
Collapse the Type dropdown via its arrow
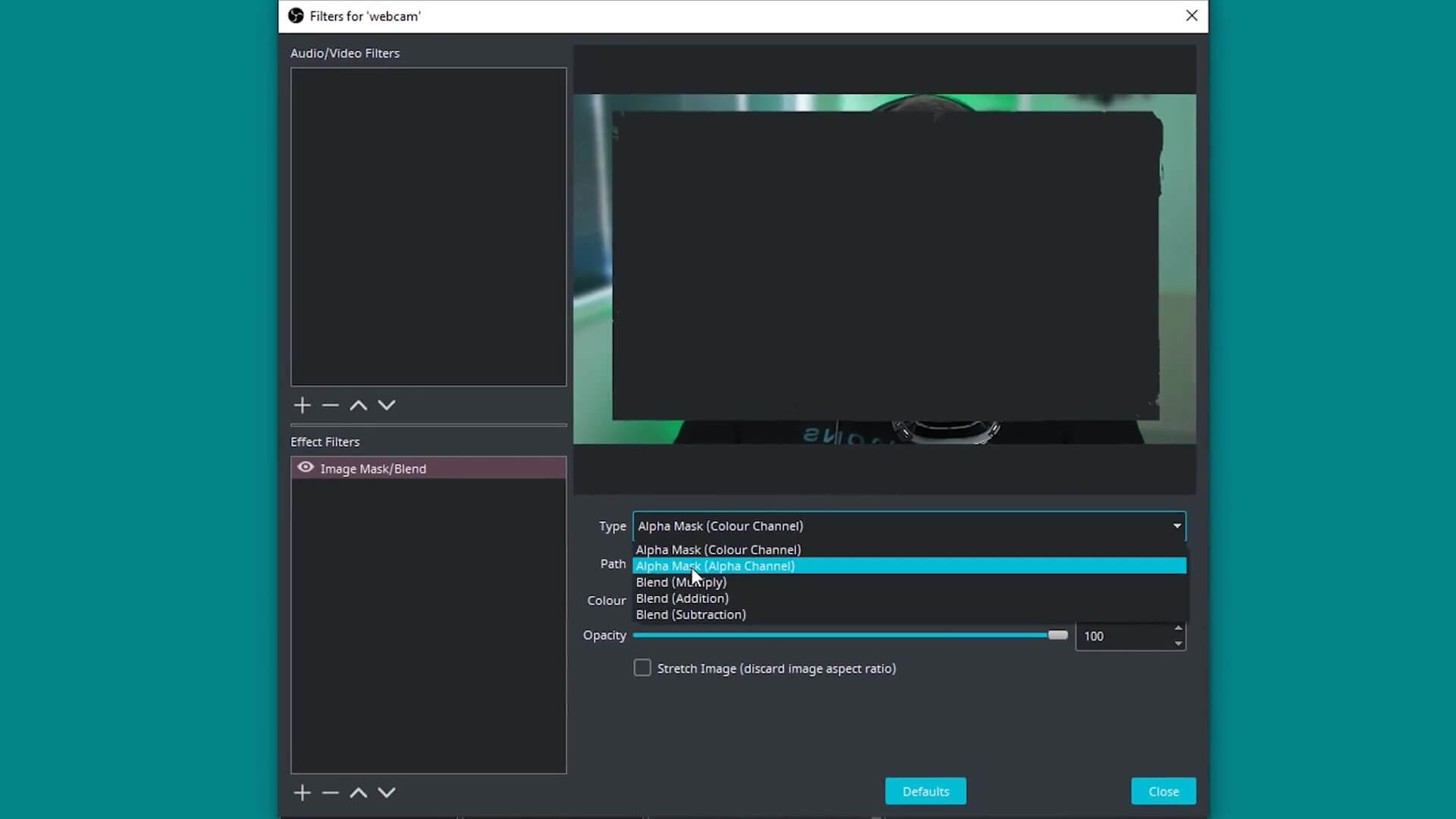pyautogui.click(x=1177, y=526)
